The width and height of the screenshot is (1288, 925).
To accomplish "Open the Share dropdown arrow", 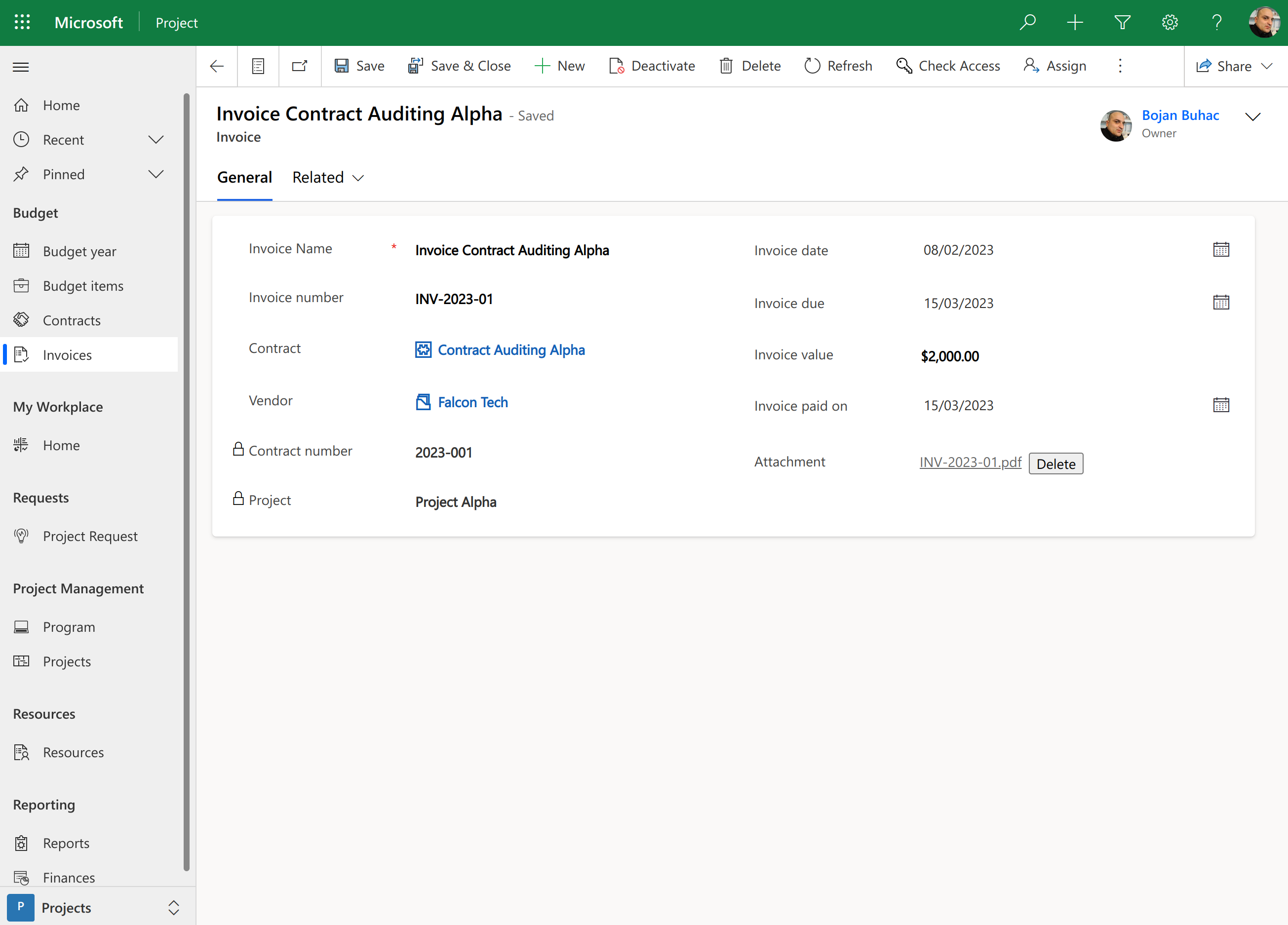I will coord(1266,67).
